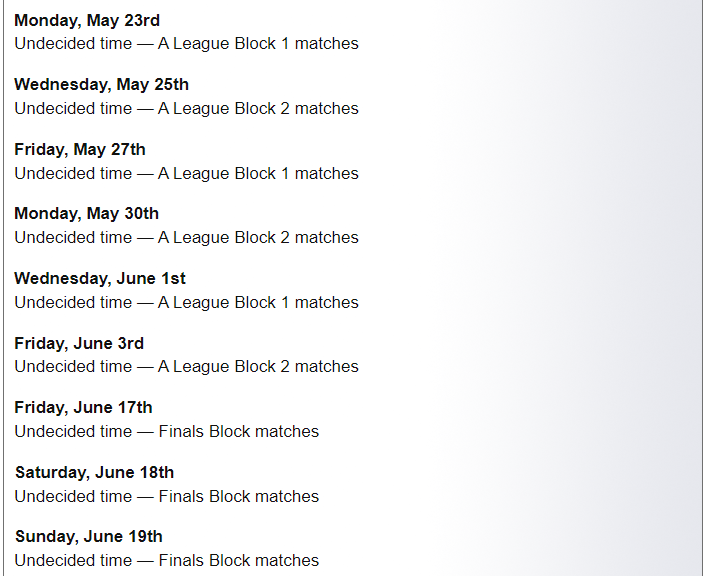Select the Finals Block line under Friday, June 17th

167,431
